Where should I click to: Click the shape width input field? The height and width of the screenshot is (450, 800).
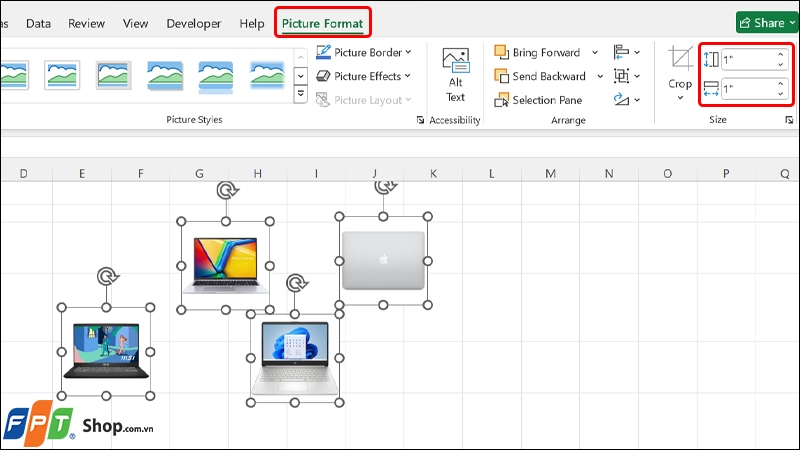point(748,89)
